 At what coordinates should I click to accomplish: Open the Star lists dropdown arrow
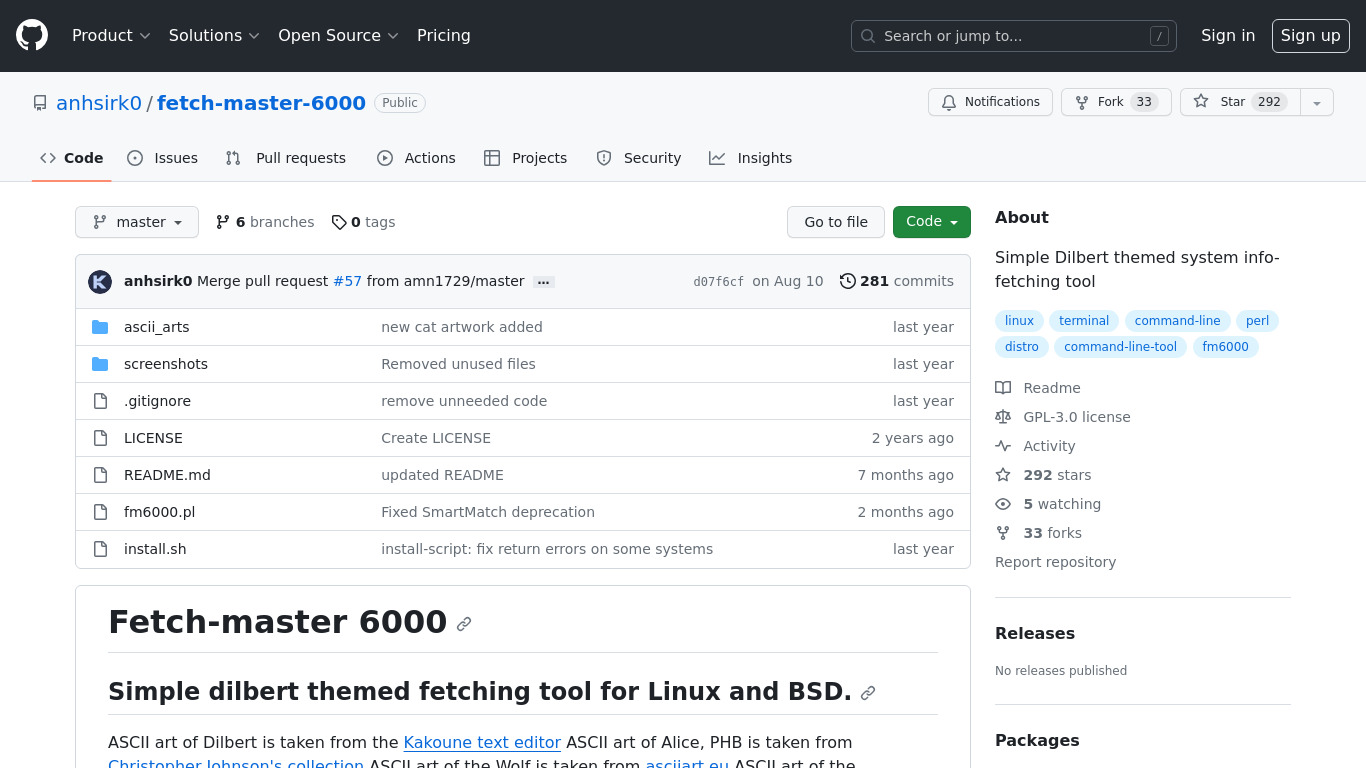tap(1317, 102)
